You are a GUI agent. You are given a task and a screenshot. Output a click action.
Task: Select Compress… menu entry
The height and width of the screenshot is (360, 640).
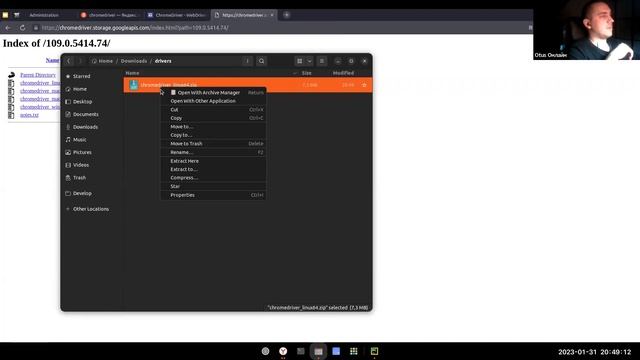click(x=213, y=178)
